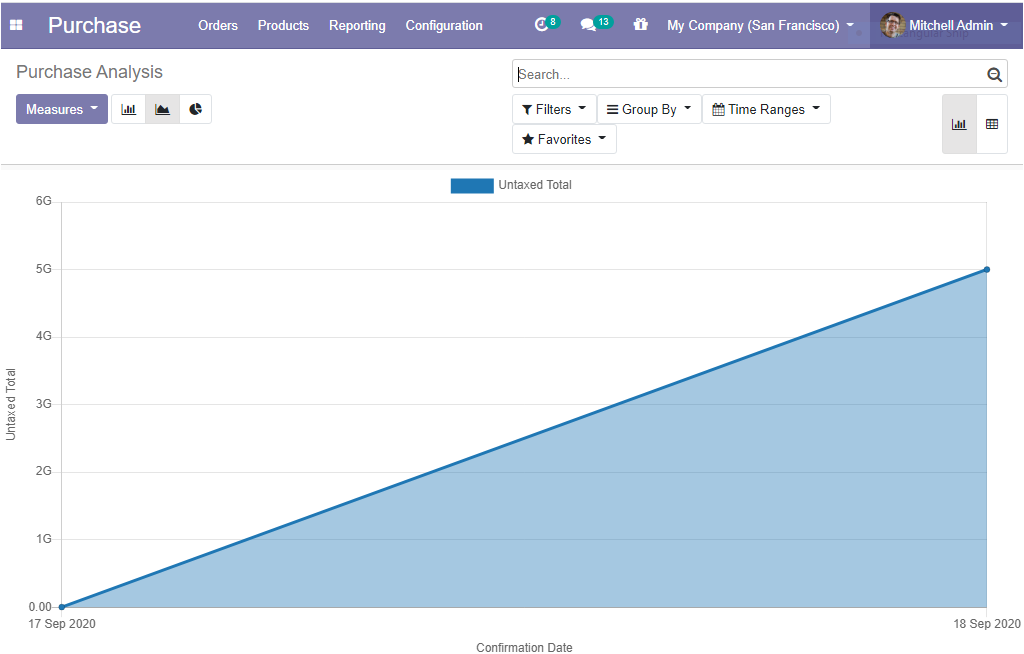Expand the Filters dropdown
Viewport: 1024px width, 654px height.
pos(554,109)
